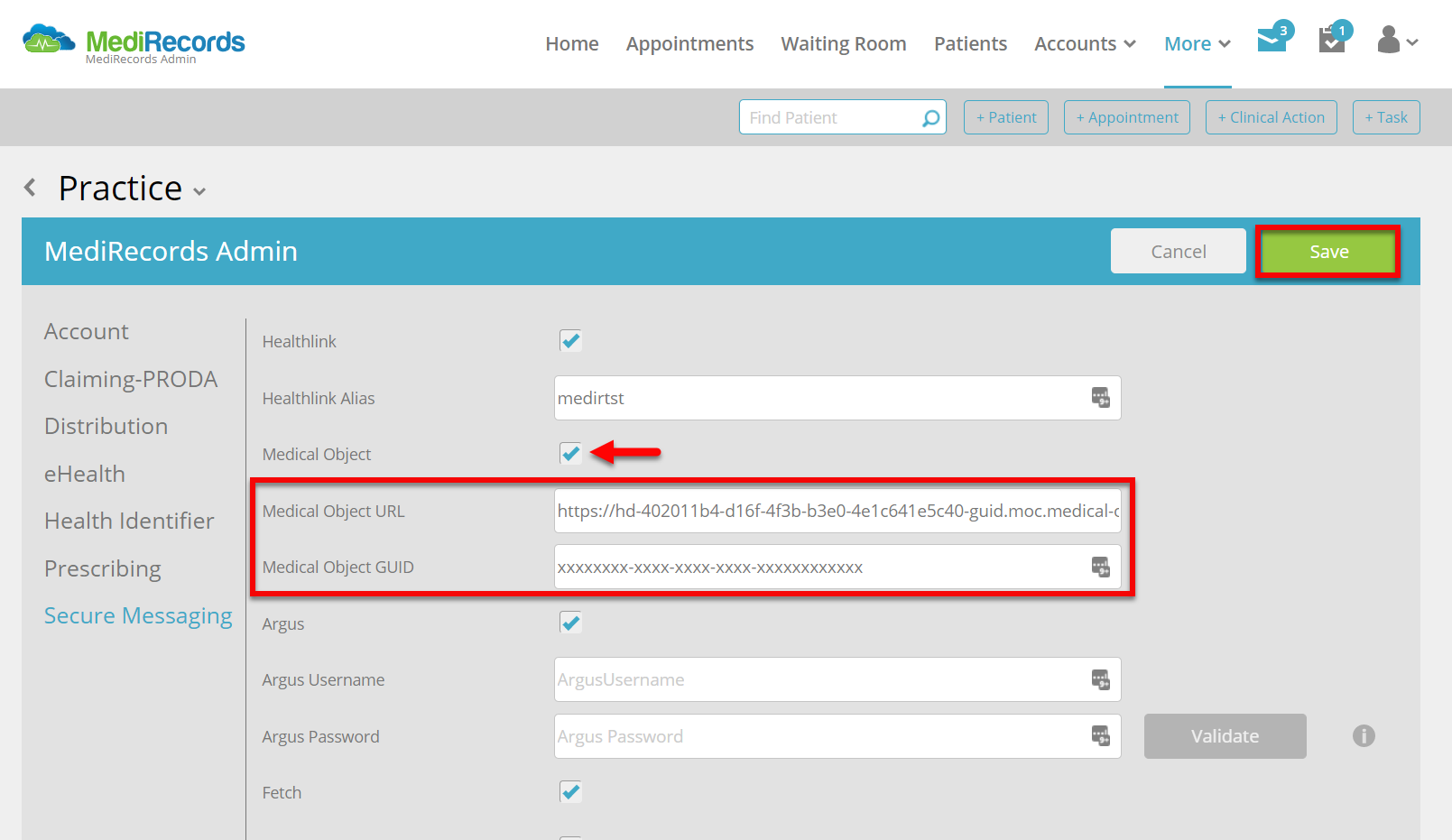
Task: Click the Healthlink Alias text field
Action: [x=837, y=398]
